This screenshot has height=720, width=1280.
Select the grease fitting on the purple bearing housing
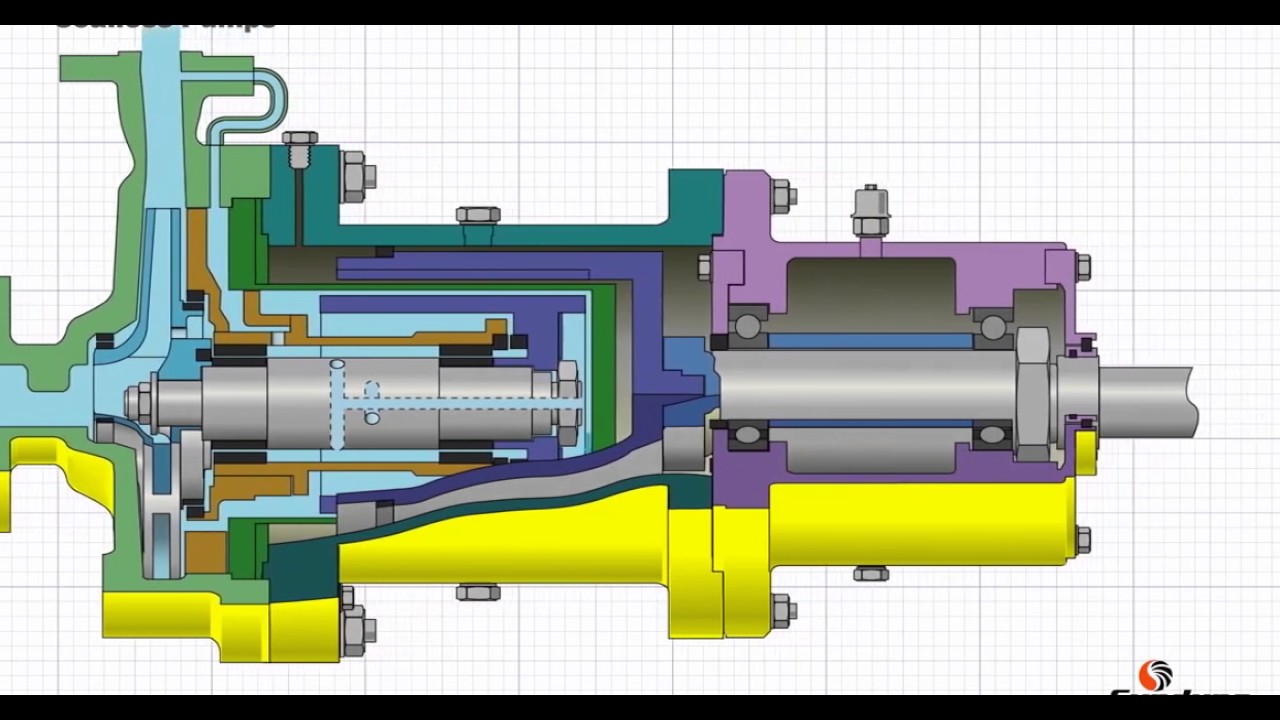coord(871,211)
